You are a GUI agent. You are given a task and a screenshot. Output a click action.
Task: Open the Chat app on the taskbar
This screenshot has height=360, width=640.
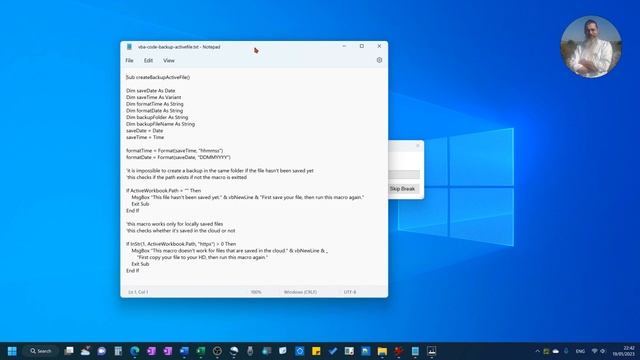[102, 351]
